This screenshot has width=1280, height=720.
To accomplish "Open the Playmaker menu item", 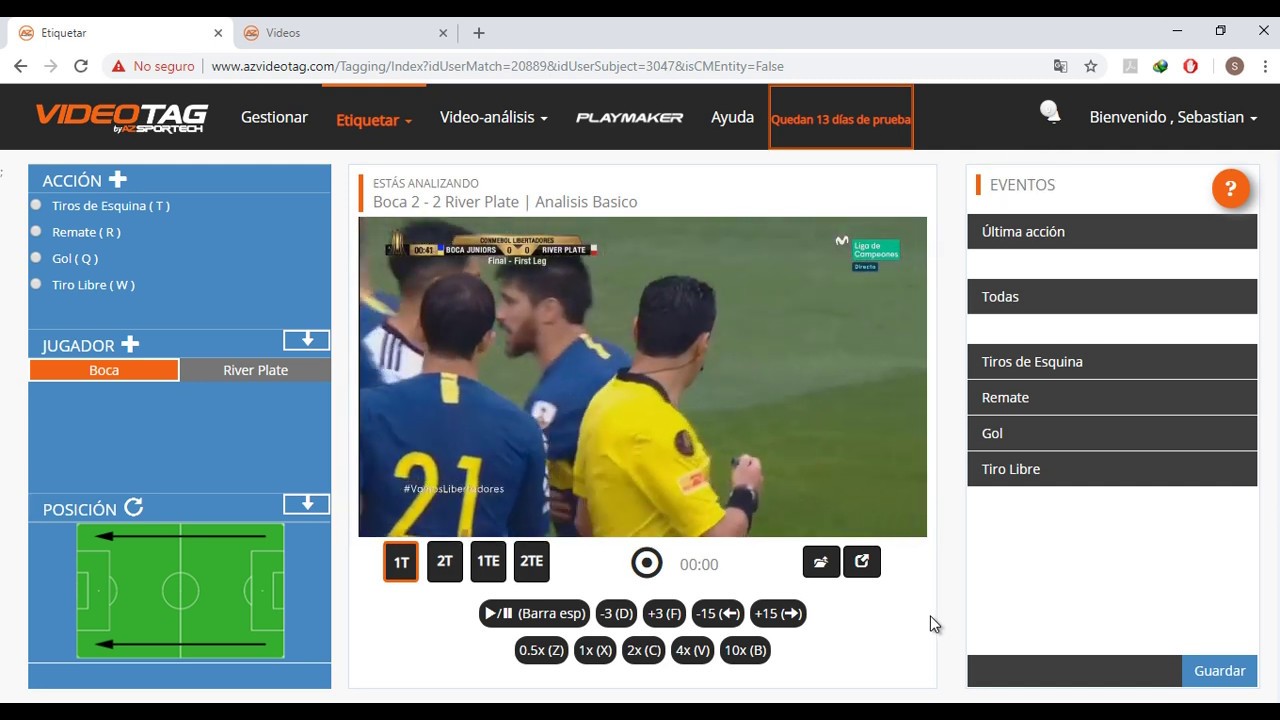I will point(630,117).
